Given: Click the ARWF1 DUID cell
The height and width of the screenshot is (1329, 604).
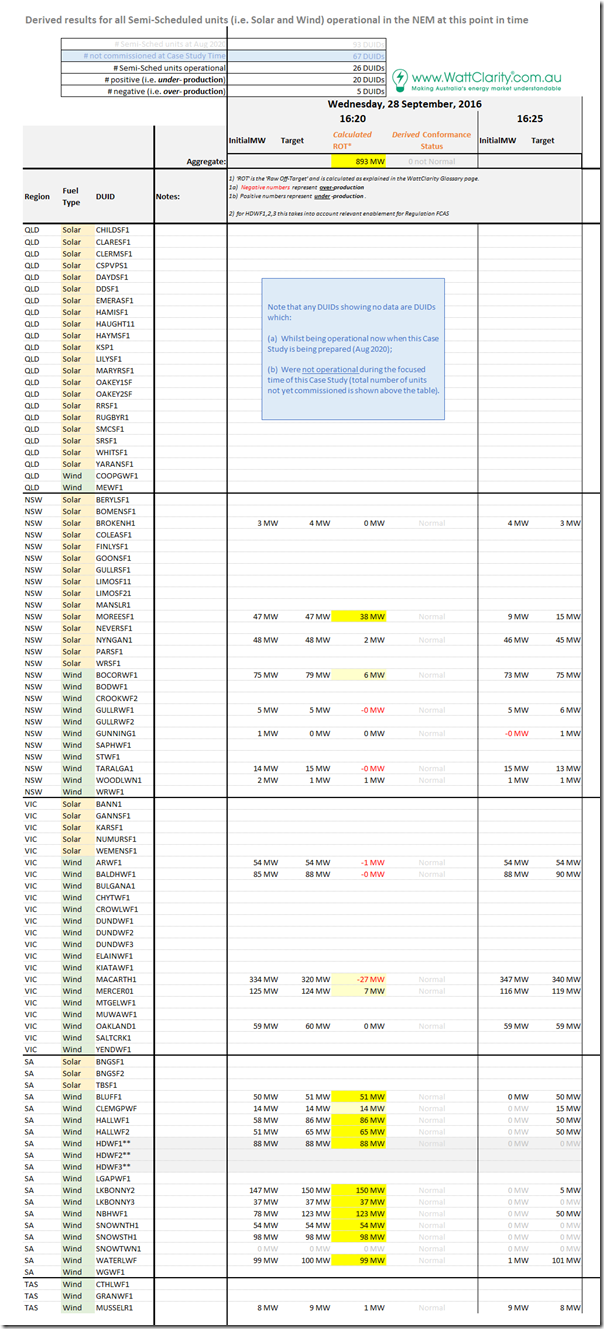Looking at the screenshot, I should [109, 862].
